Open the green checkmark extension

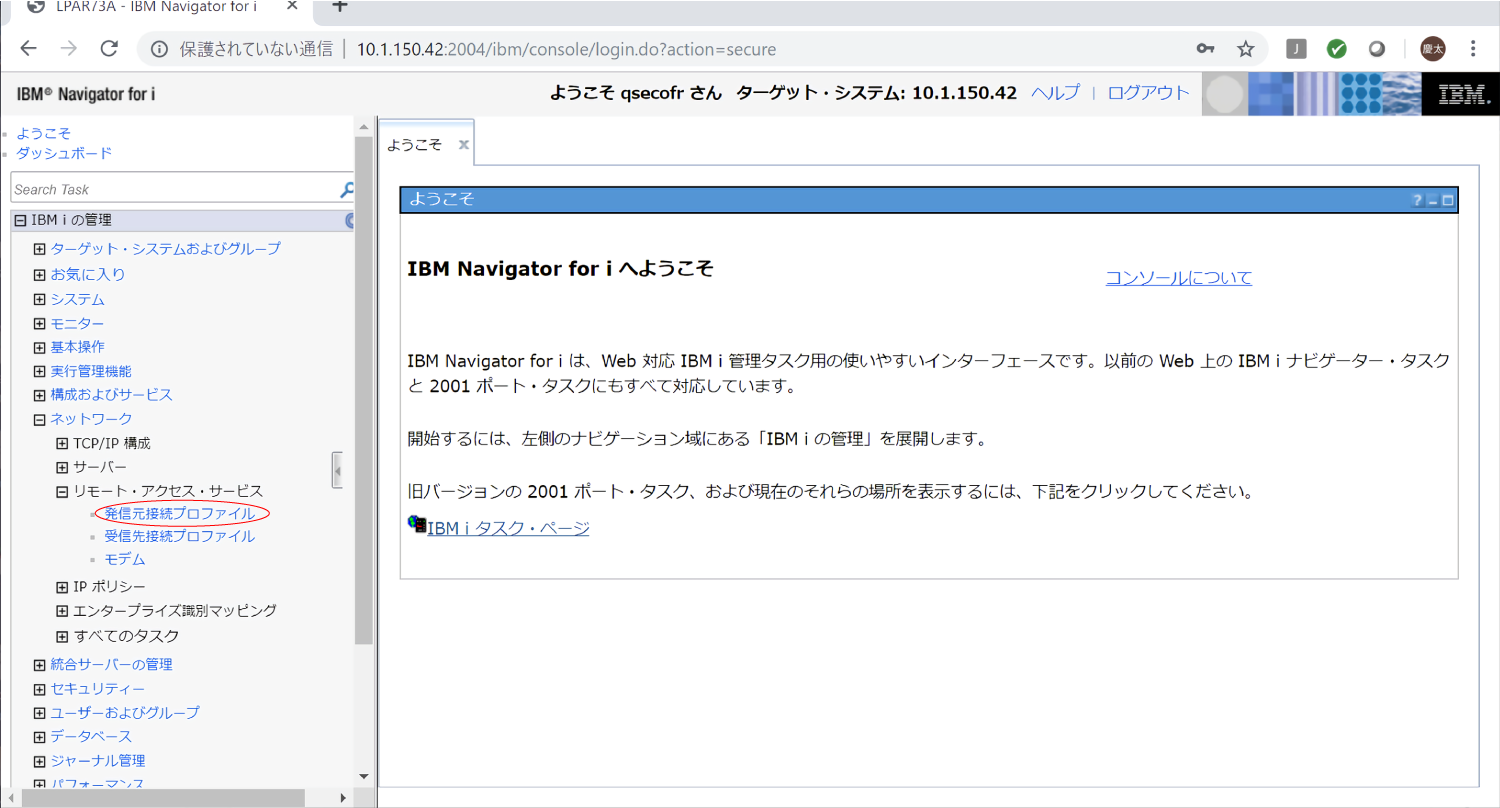[1337, 49]
